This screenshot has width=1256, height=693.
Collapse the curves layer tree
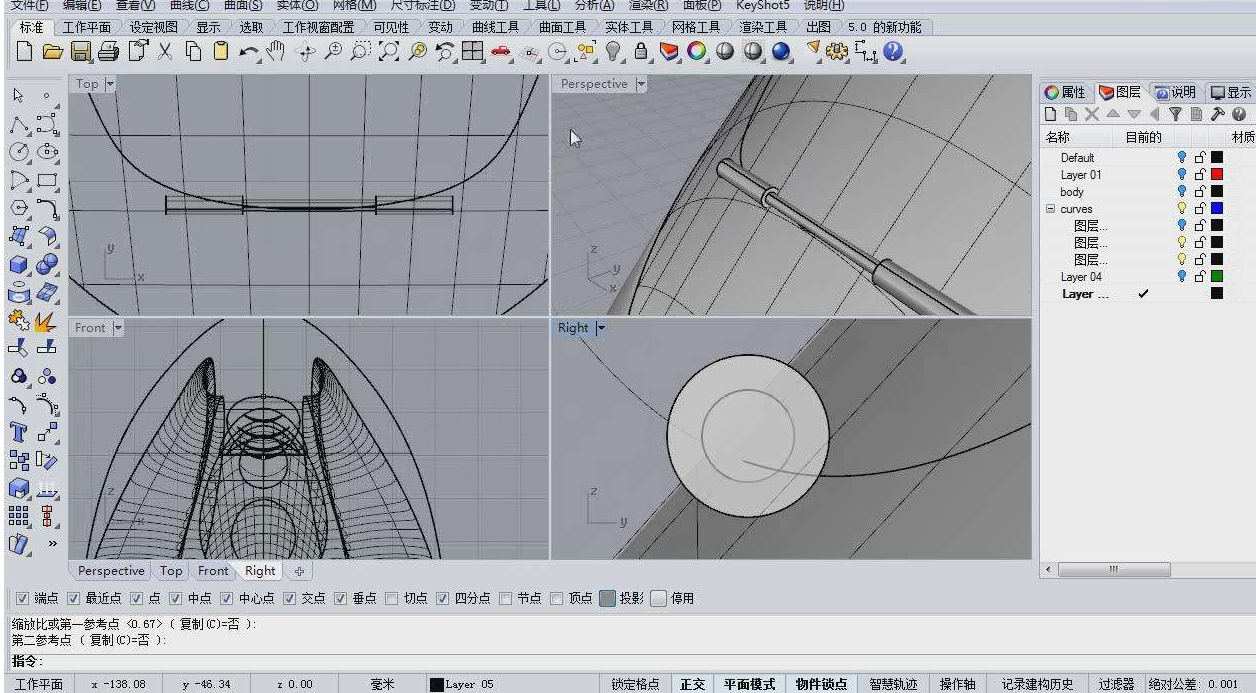point(1050,209)
